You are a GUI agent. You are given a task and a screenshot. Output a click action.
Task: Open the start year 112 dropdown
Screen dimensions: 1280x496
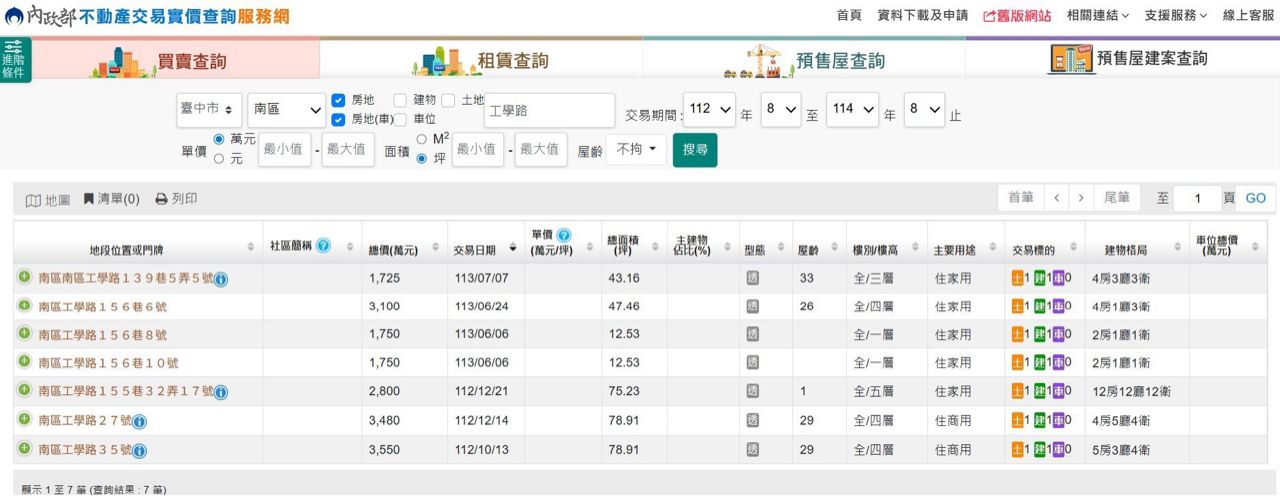point(710,109)
